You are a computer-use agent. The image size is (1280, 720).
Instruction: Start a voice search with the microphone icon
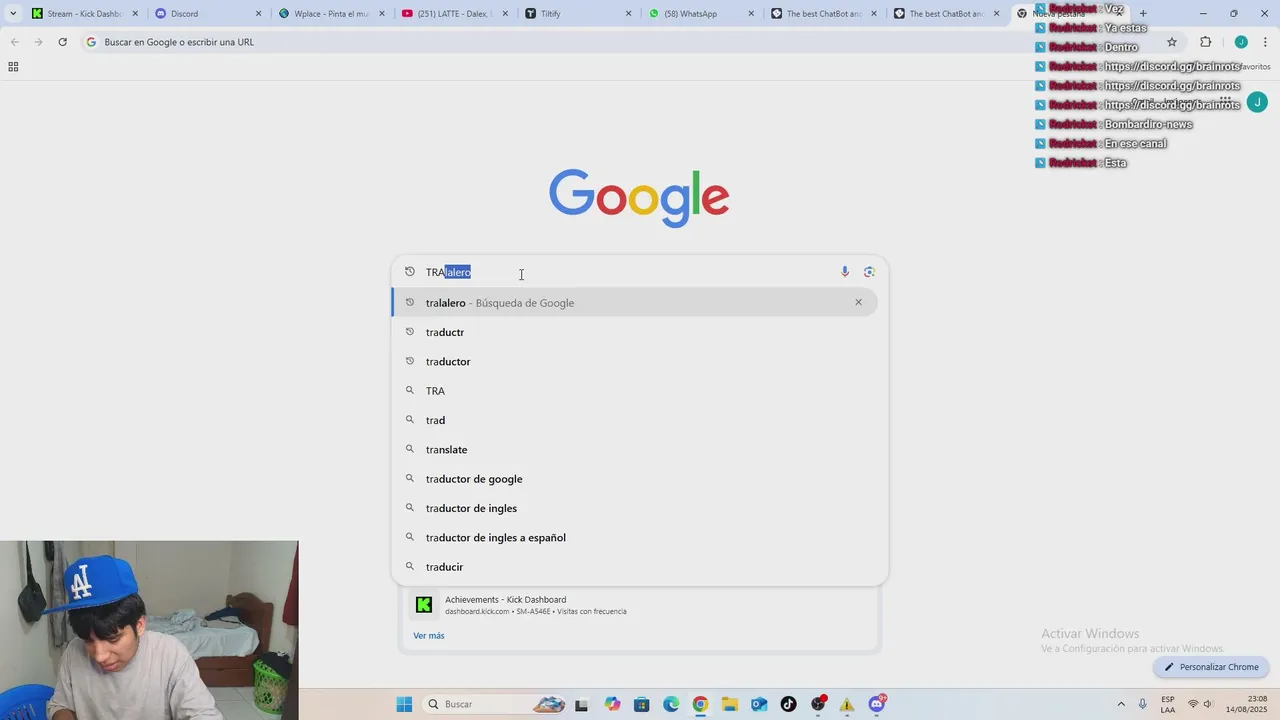pyautogui.click(x=845, y=272)
